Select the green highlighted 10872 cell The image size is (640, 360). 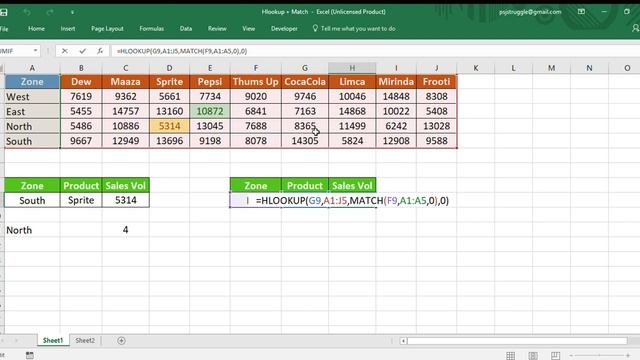click(x=210, y=111)
